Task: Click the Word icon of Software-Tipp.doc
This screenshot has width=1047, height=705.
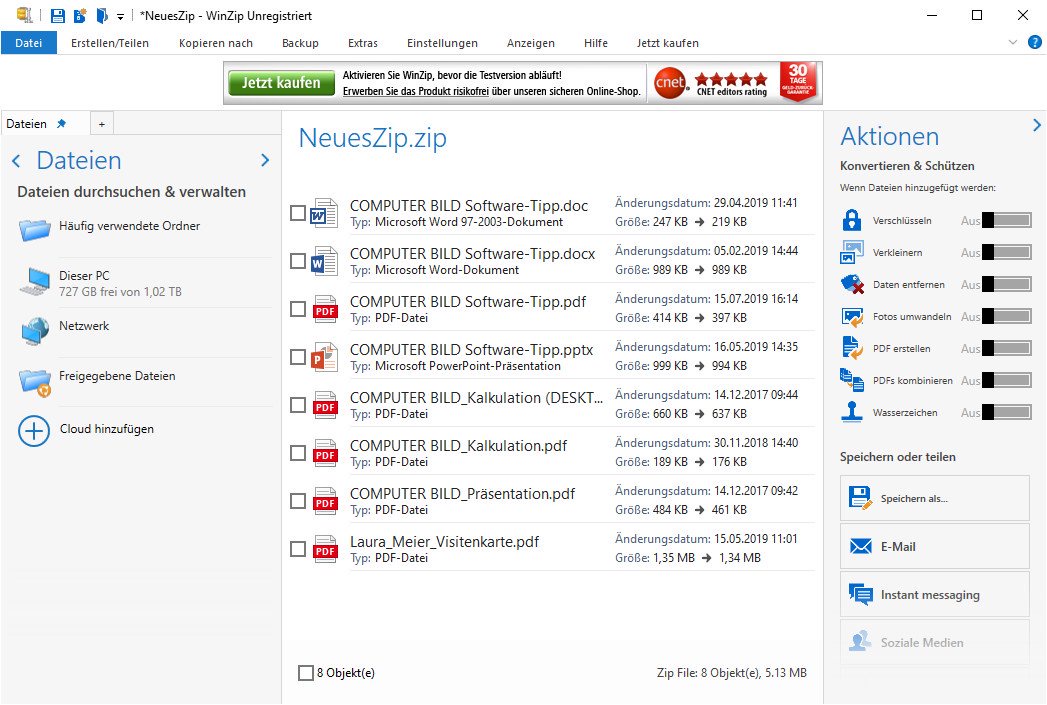Action: click(x=324, y=214)
